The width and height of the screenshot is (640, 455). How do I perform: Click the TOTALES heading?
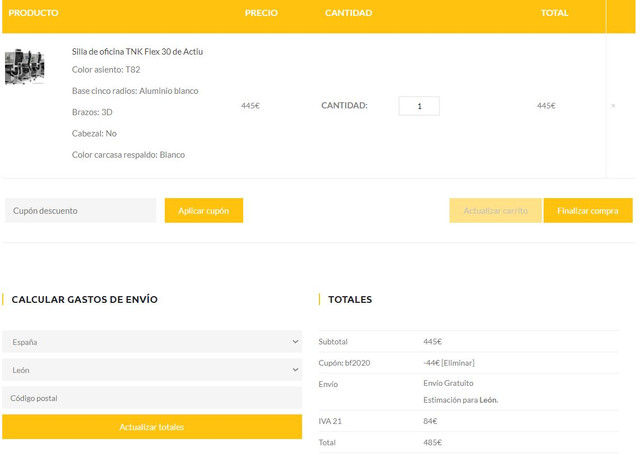click(x=350, y=300)
